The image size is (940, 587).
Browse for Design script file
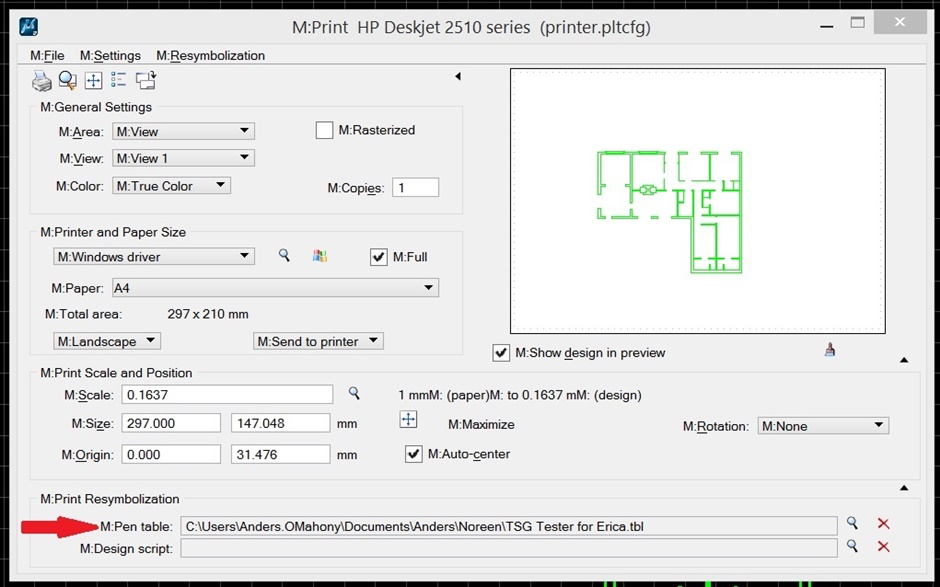coord(852,546)
